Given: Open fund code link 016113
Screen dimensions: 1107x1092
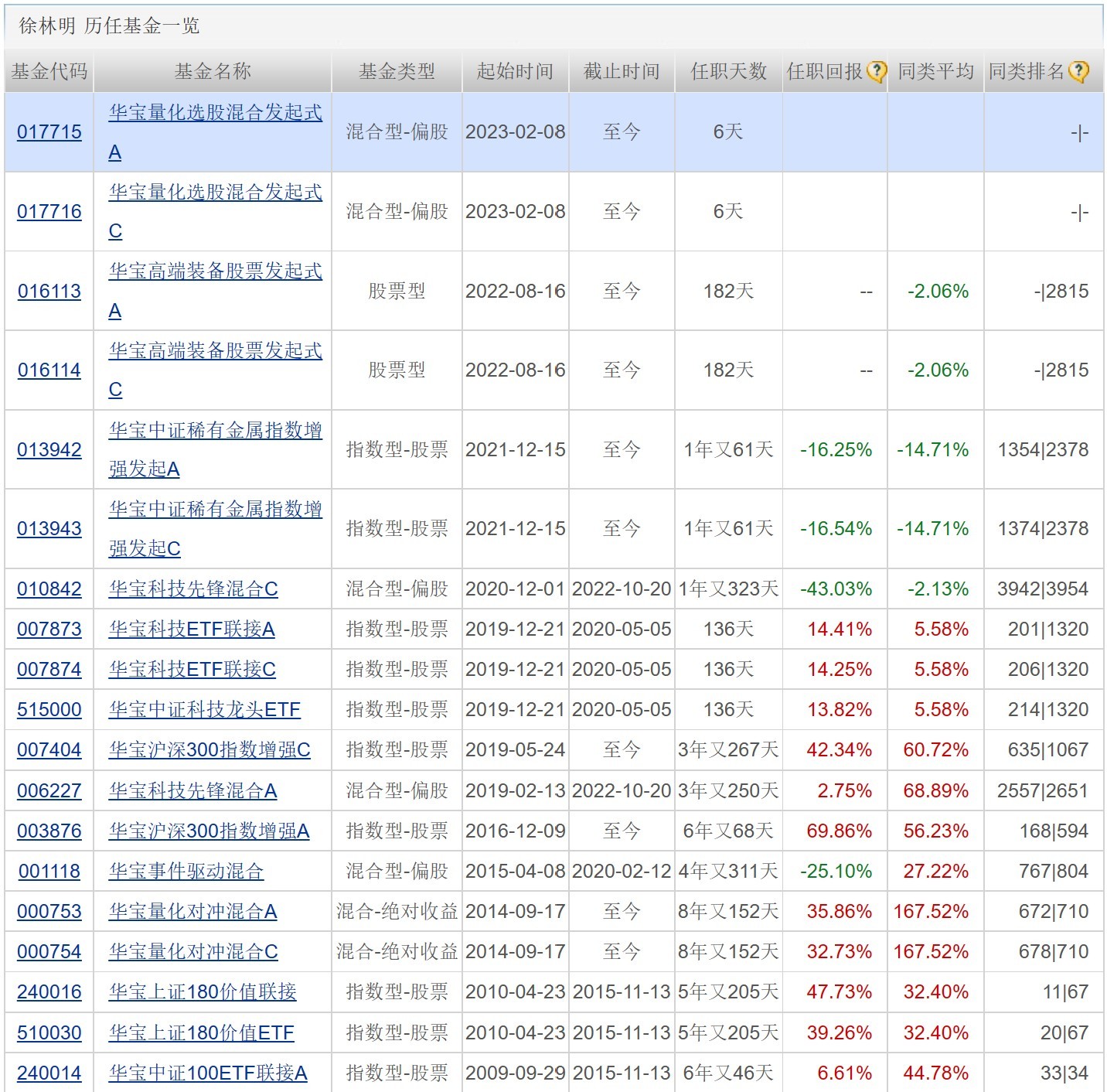Looking at the screenshot, I should (49, 292).
